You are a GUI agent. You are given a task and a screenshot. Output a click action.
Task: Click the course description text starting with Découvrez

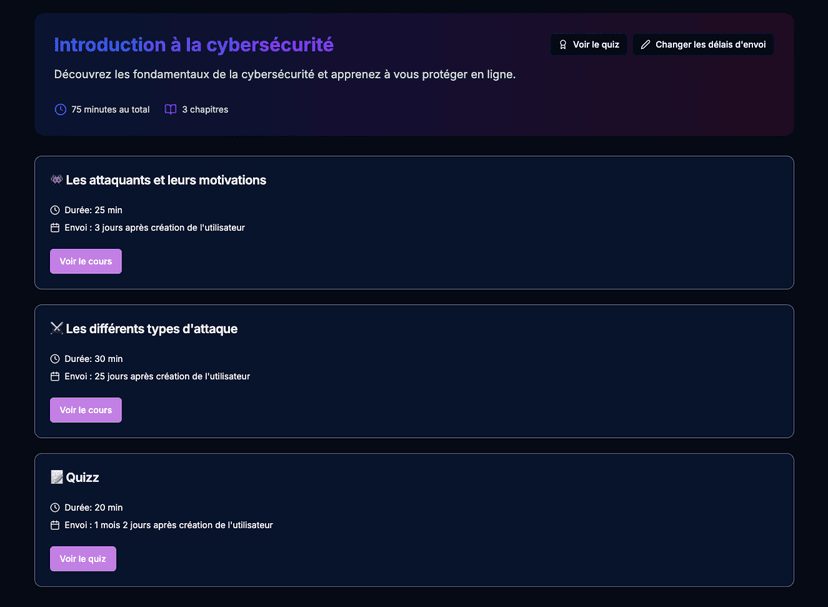coord(285,75)
